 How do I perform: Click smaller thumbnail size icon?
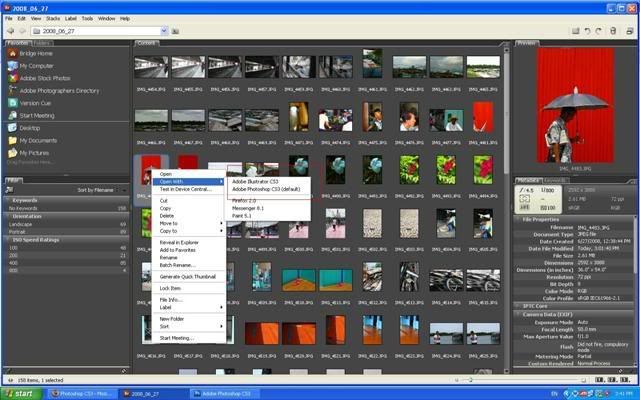[x=456, y=380]
